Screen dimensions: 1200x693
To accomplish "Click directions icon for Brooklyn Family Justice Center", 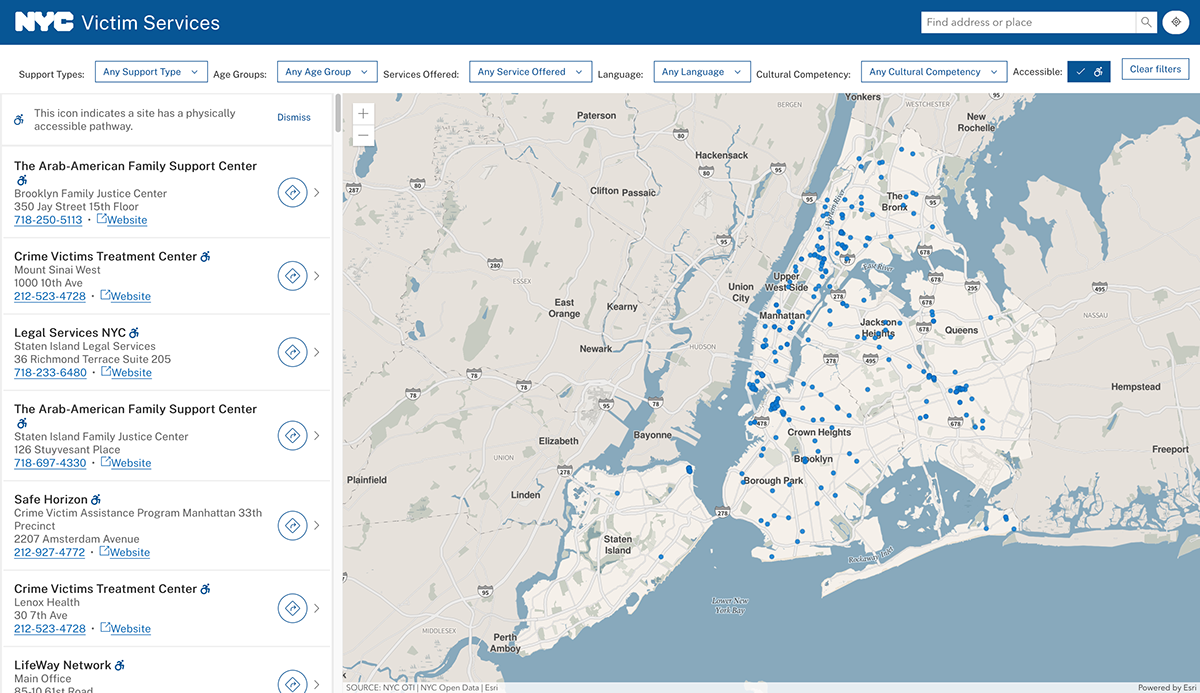I will tap(292, 192).
